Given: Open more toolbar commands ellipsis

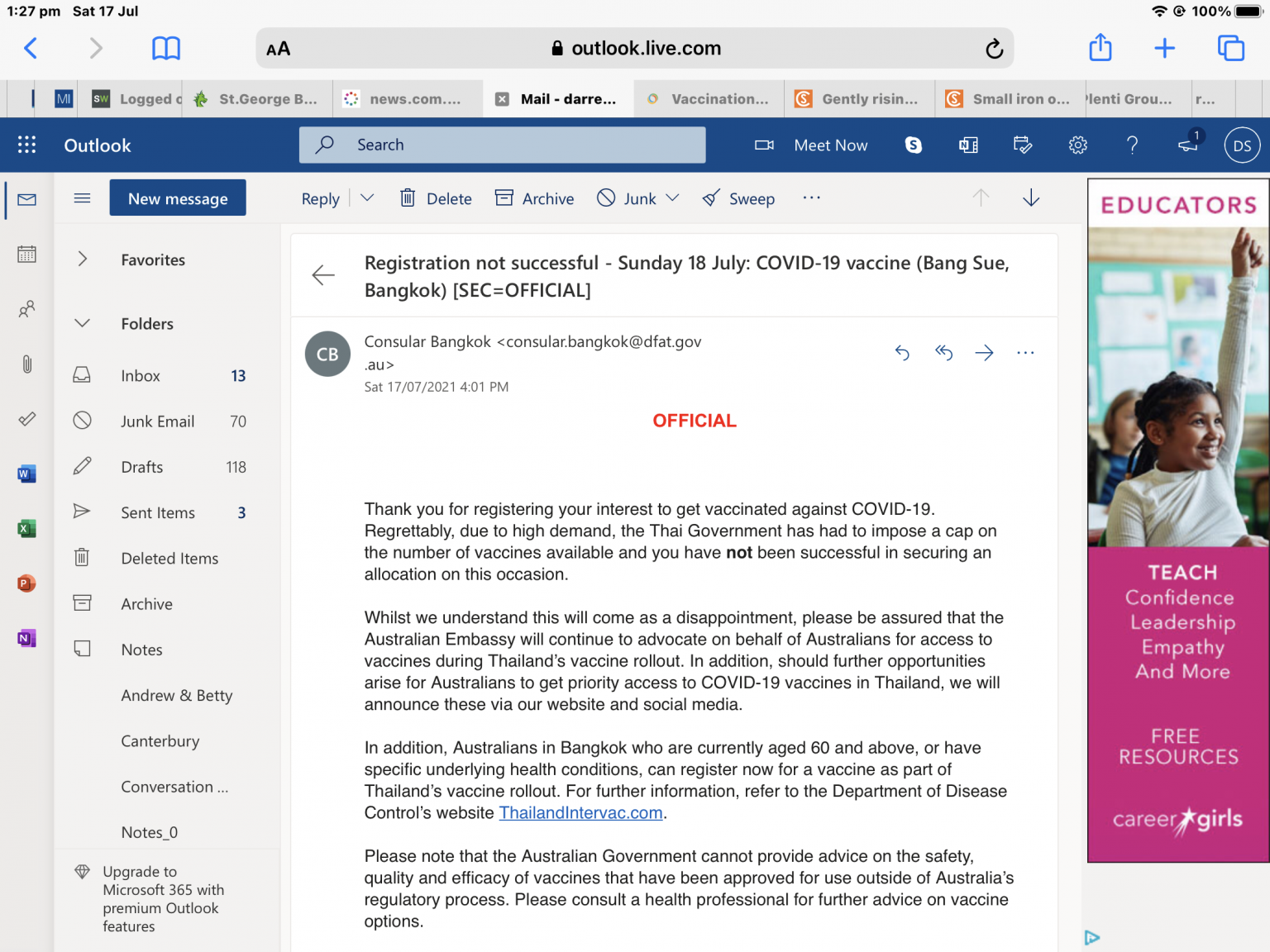Looking at the screenshot, I should tap(811, 198).
